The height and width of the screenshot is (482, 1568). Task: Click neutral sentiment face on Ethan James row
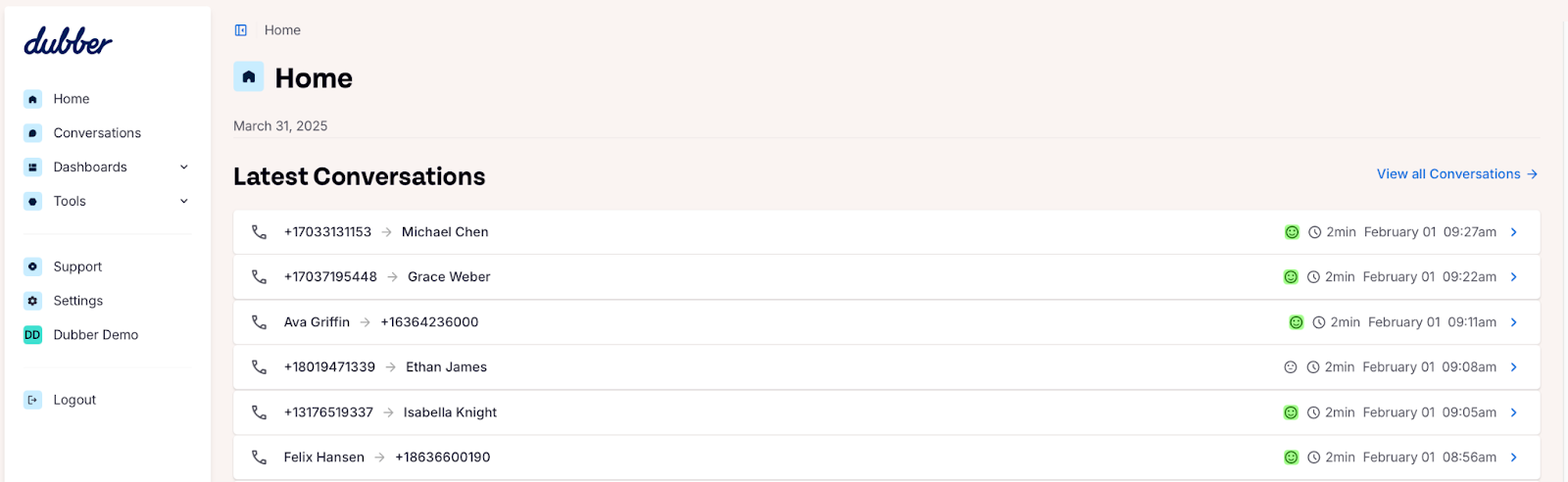tap(1291, 367)
